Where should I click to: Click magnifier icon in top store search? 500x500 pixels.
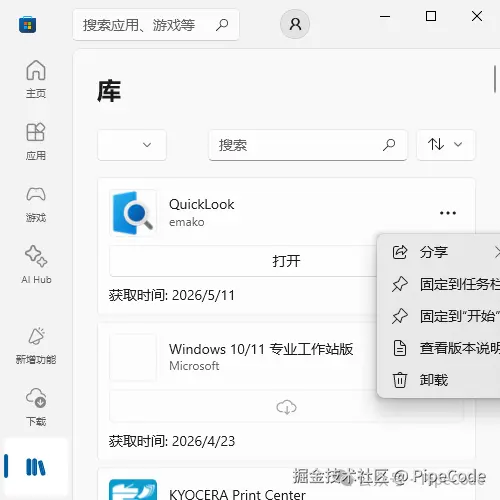point(222,24)
